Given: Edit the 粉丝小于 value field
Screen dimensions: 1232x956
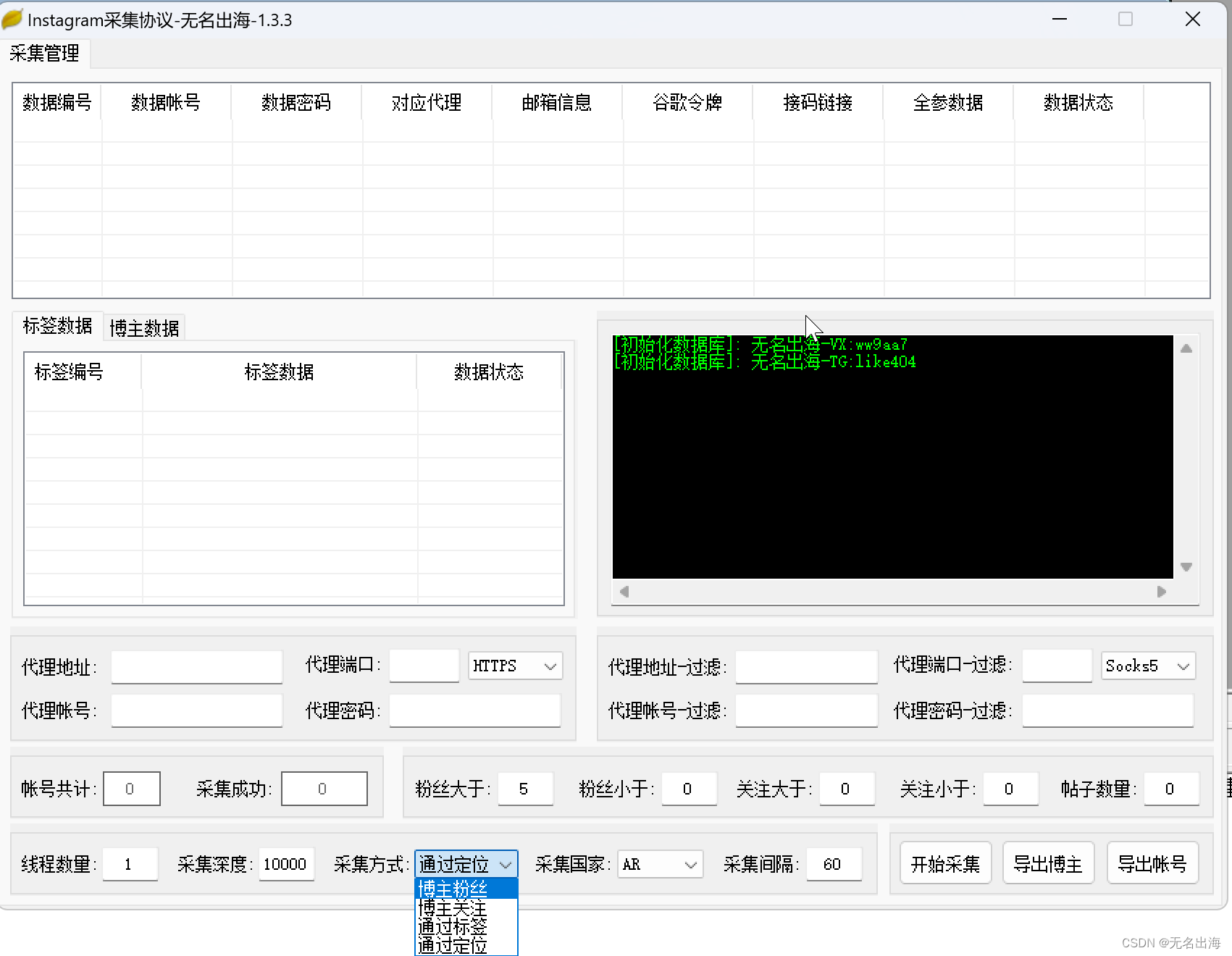Looking at the screenshot, I should pyautogui.click(x=690, y=789).
